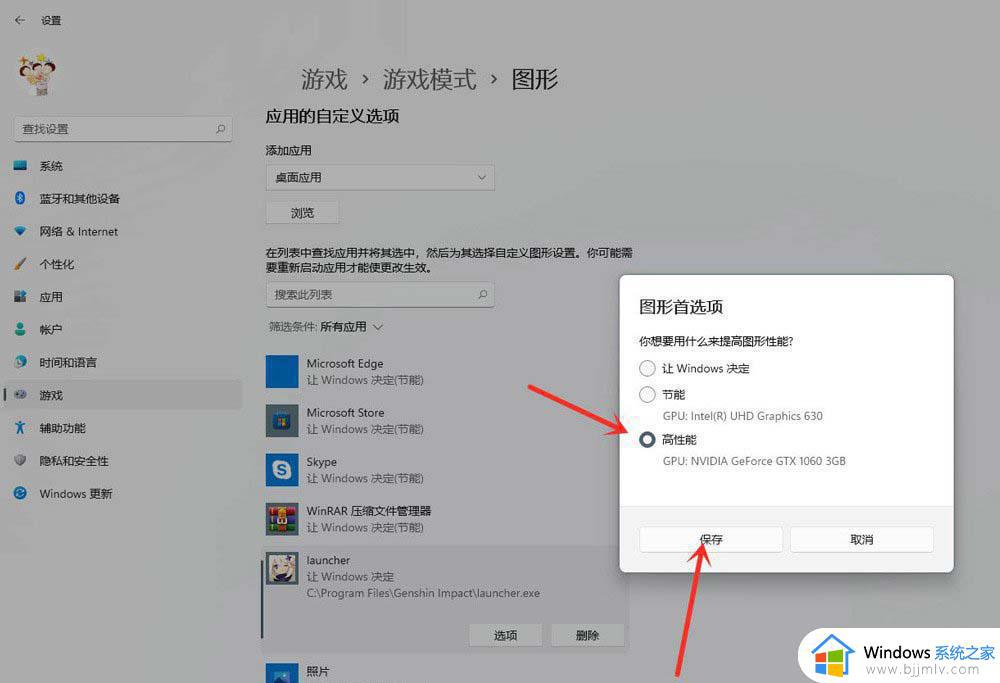1000x683 pixels.
Task: Click the Genshin launcher app icon
Action: point(282,568)
